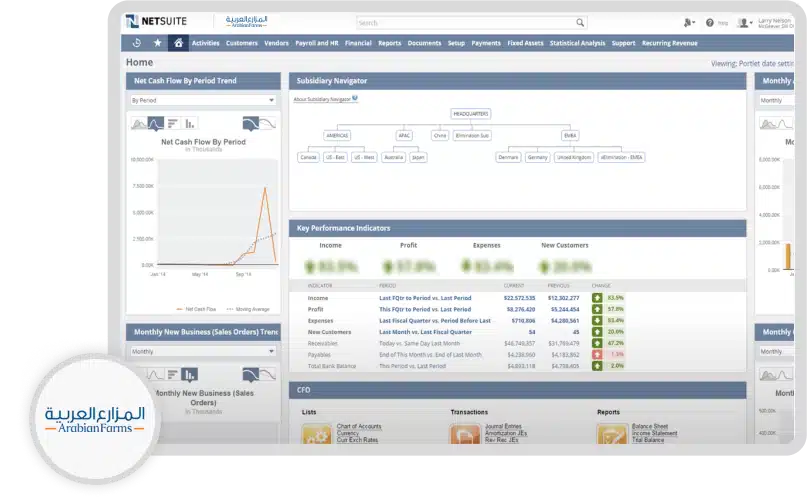Screen dimensions: 807x499
Task: Open the Shortcuts star icon
Action: (x=157, y=43)
